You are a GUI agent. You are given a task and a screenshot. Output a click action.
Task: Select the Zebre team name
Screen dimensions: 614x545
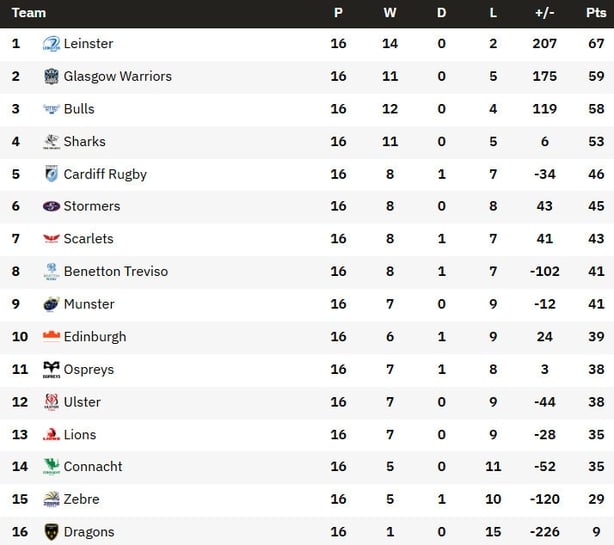coord(81,499)
